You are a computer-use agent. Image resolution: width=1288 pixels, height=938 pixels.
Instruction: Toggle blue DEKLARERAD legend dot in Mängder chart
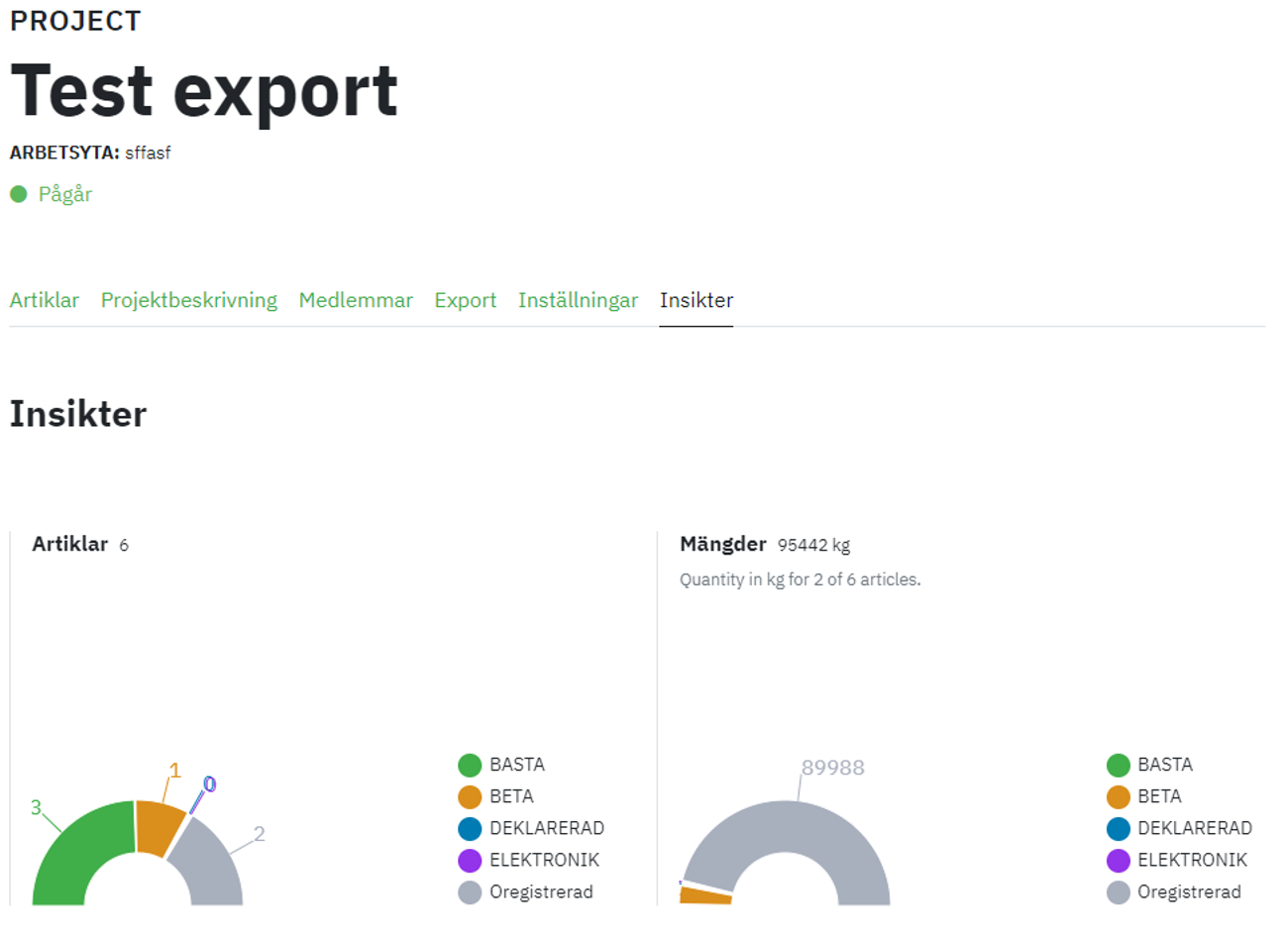click(x=1118, y=828)
